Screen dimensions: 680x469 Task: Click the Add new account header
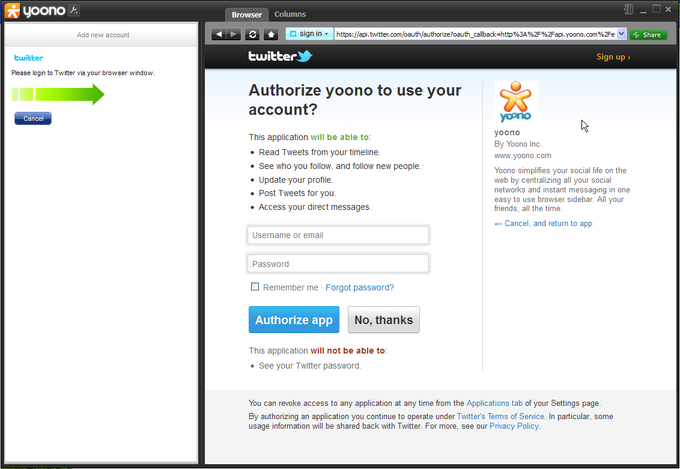pyautogui.click(x=103, y=35)
